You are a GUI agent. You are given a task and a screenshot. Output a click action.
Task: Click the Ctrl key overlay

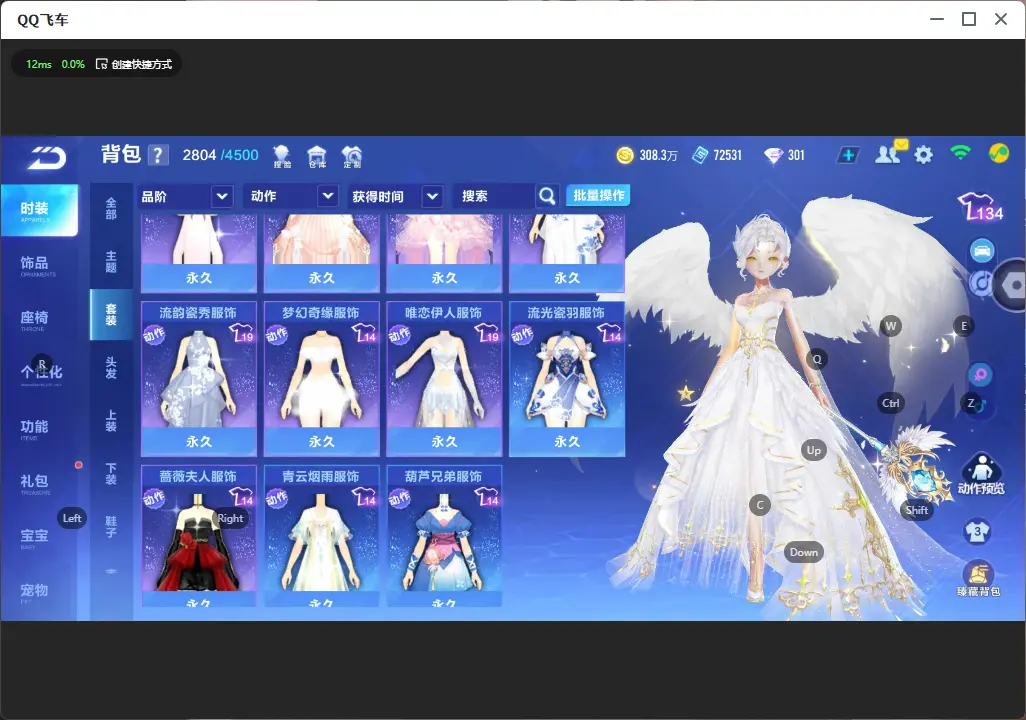pos(891,403)
